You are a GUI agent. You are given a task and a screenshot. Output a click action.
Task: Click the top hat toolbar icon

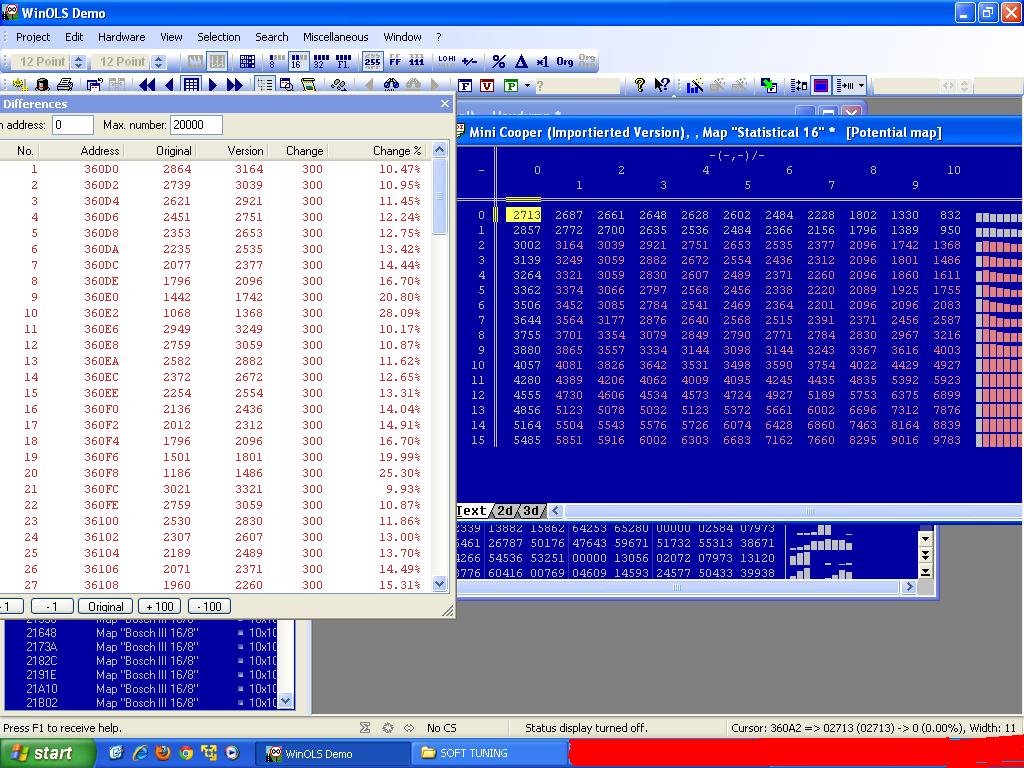(x=42, y=85)
